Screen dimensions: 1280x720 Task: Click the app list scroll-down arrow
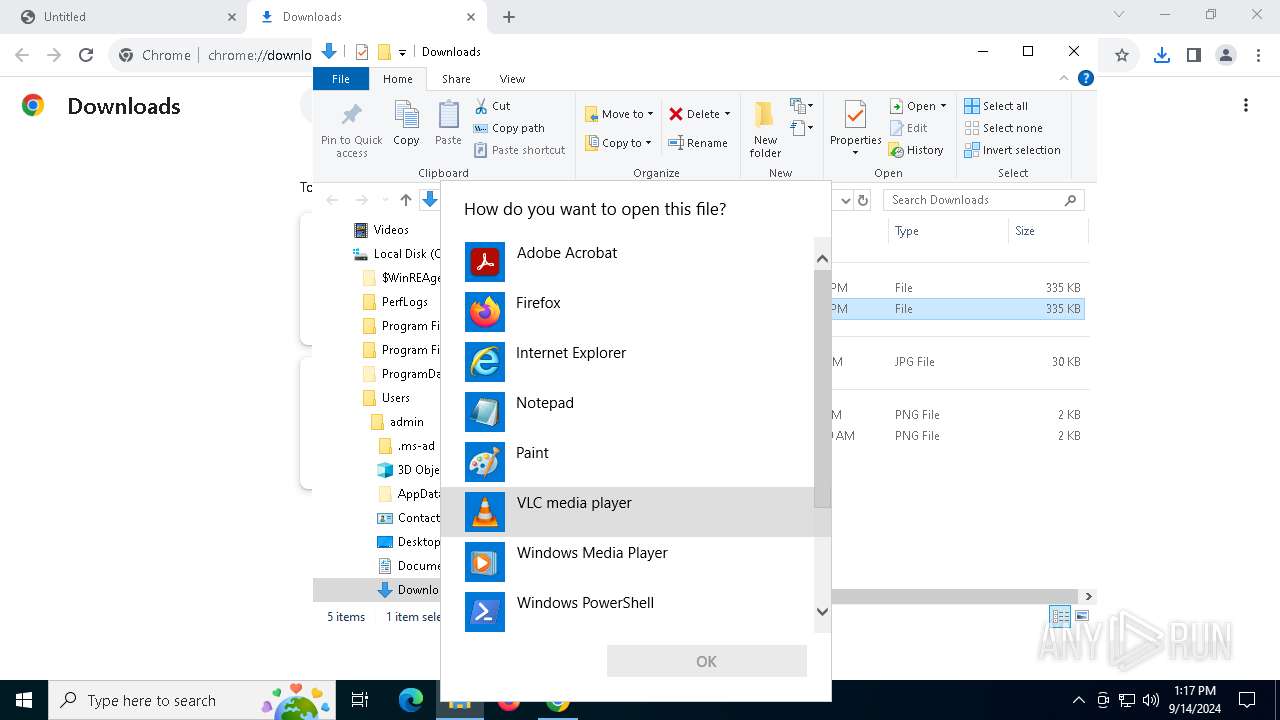click(x=822, y=611)
